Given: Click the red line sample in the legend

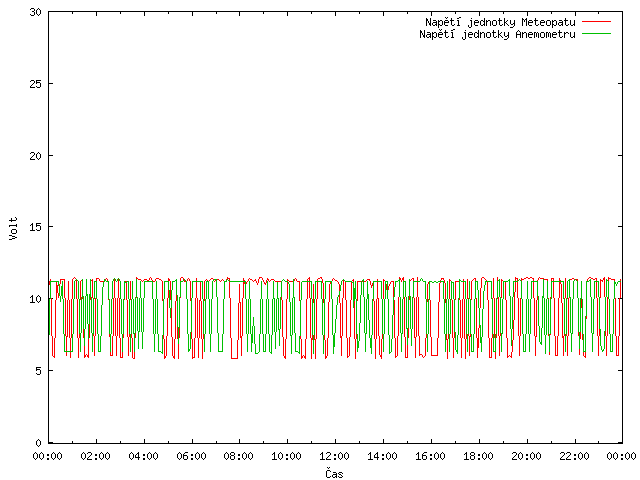Looking at the screenshot, I should [x=596, y=22].
